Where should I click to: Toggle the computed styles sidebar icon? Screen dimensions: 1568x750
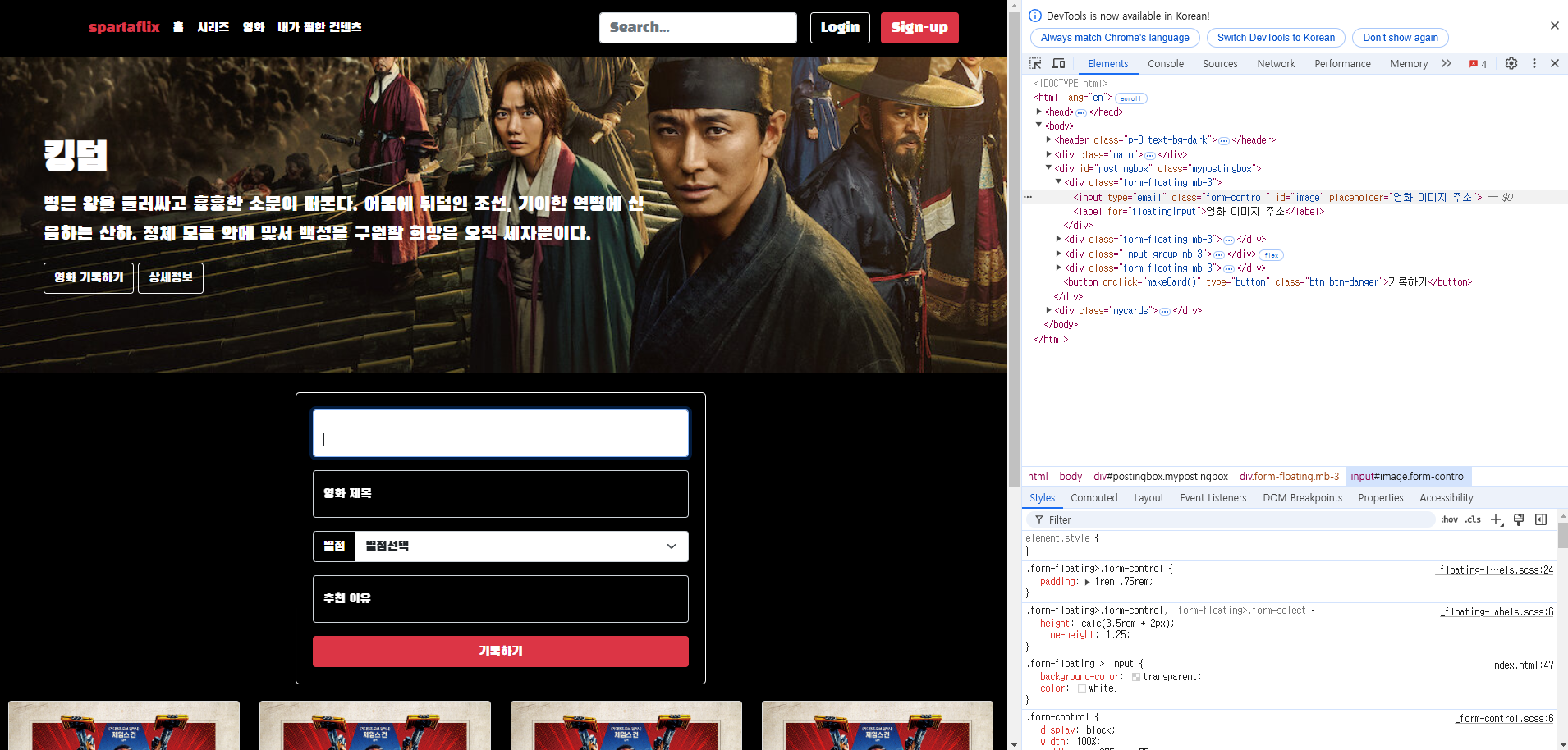[x=1541, y=519]
